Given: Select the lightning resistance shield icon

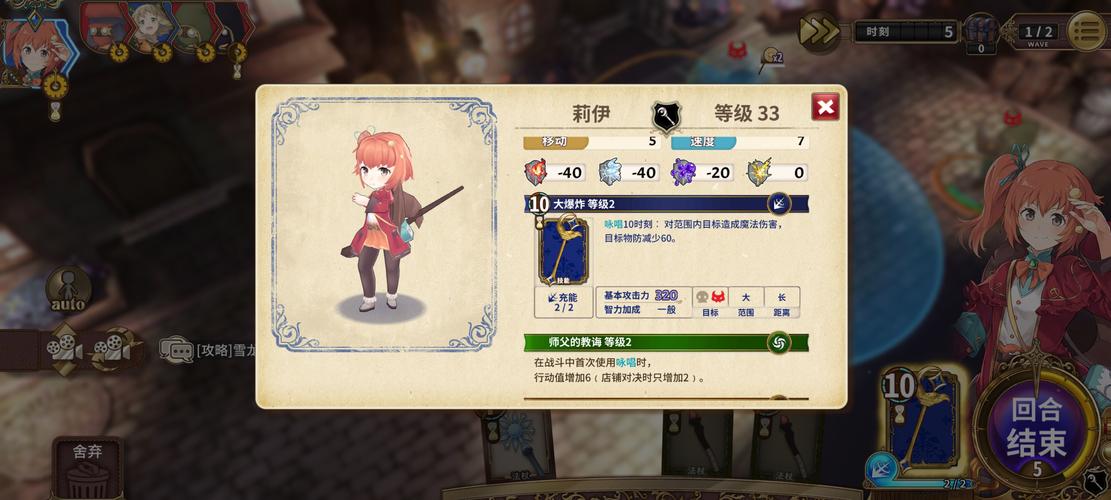Looking at the screenshot, I should point(758,172).
